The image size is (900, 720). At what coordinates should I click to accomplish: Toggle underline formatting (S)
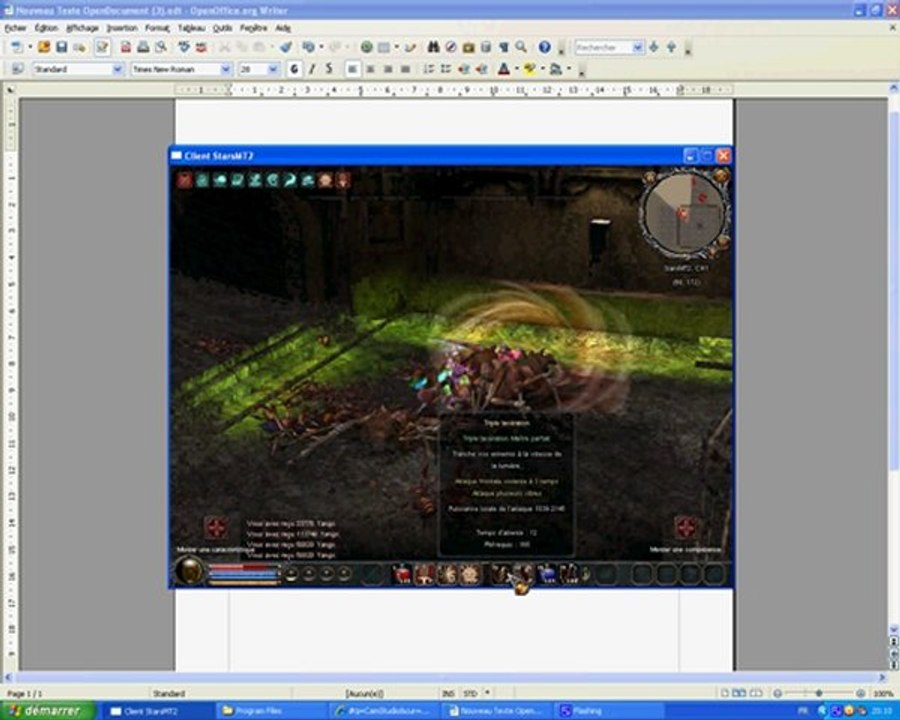[329, 69]
